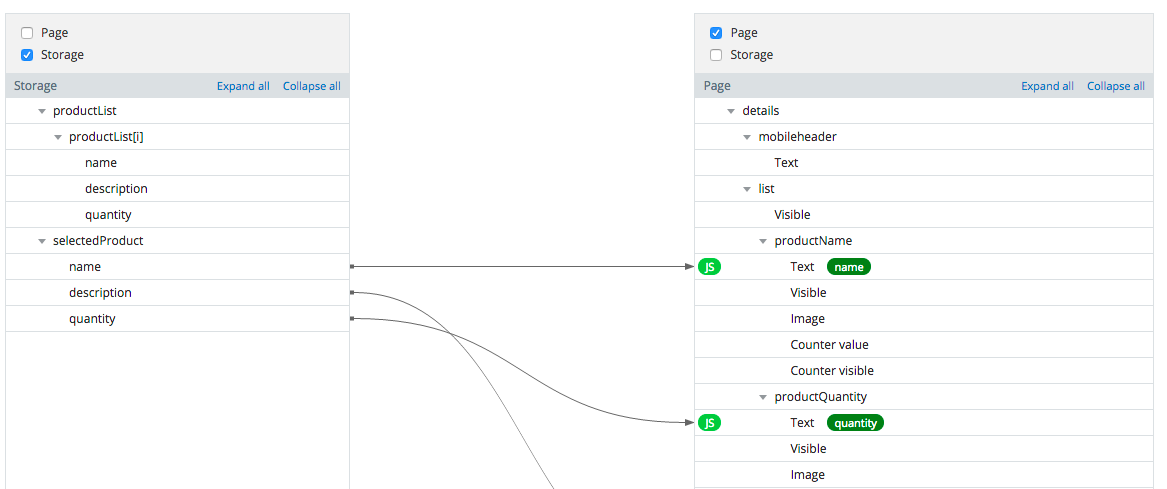The width and height of the screenshot is (1167, 489).
Task: Click the JS icon beside productQuantity Text
Action: (x=709, y=423)
